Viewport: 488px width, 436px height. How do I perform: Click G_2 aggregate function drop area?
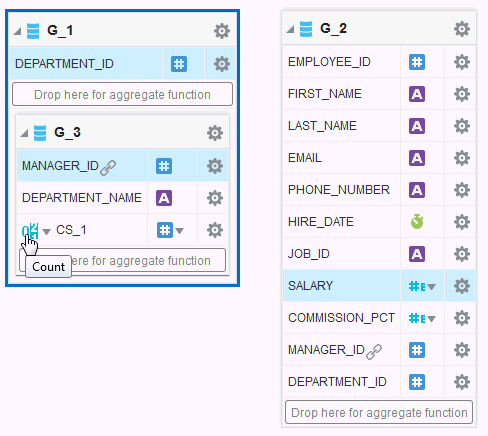coord(379,412)
